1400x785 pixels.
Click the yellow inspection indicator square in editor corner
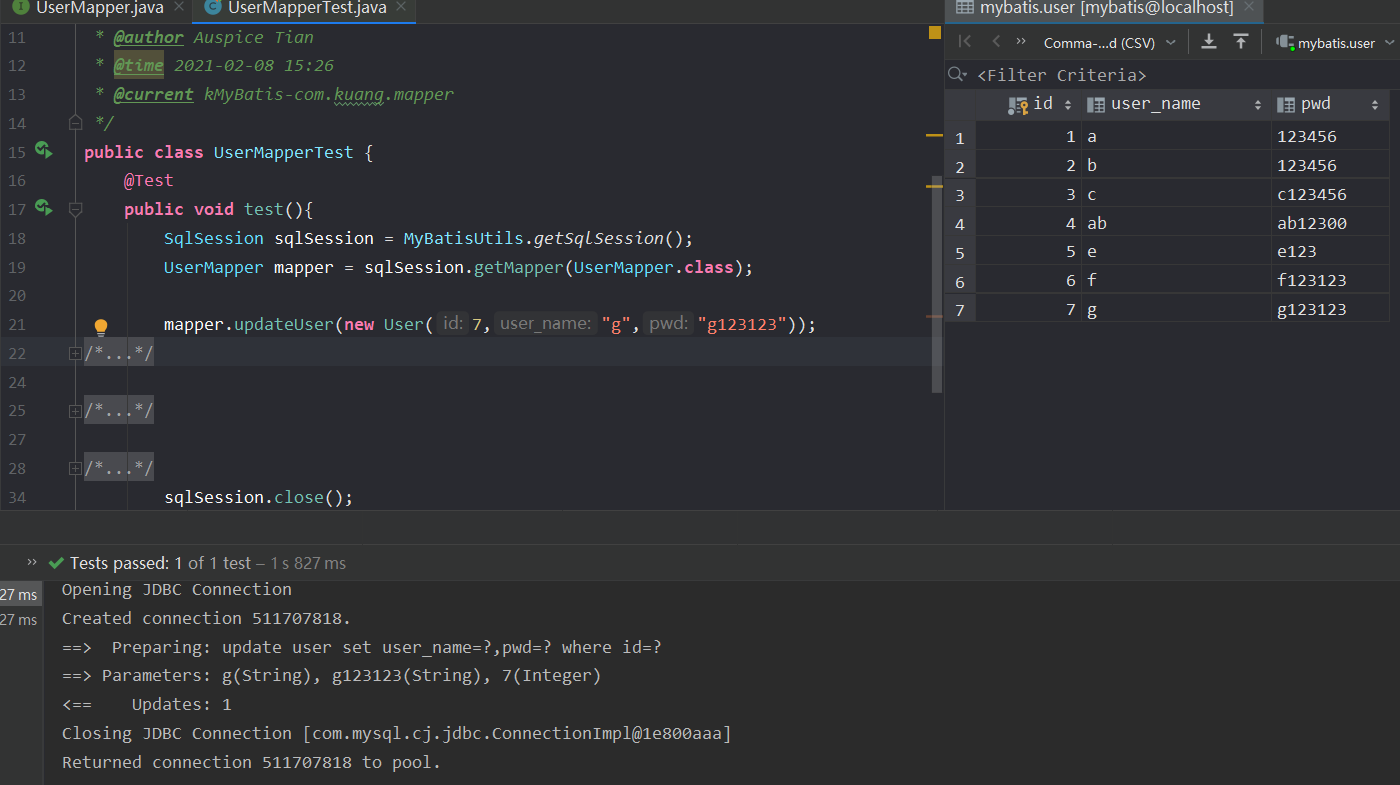(x=935, y=33)
